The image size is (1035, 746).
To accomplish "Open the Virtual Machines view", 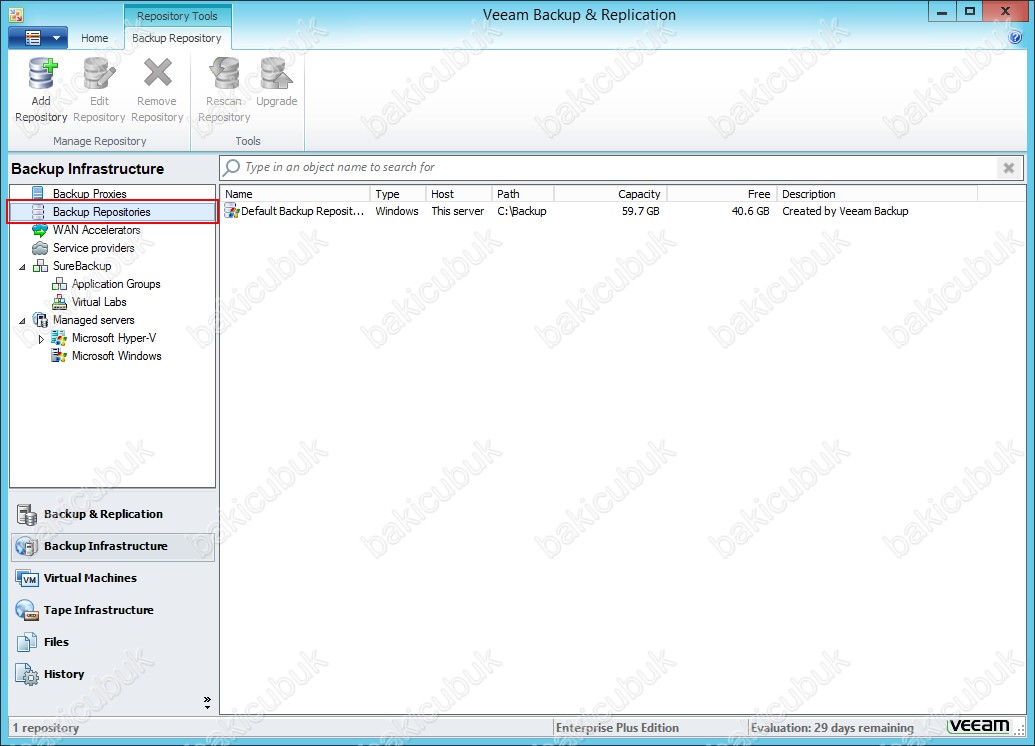I will 112,578.
